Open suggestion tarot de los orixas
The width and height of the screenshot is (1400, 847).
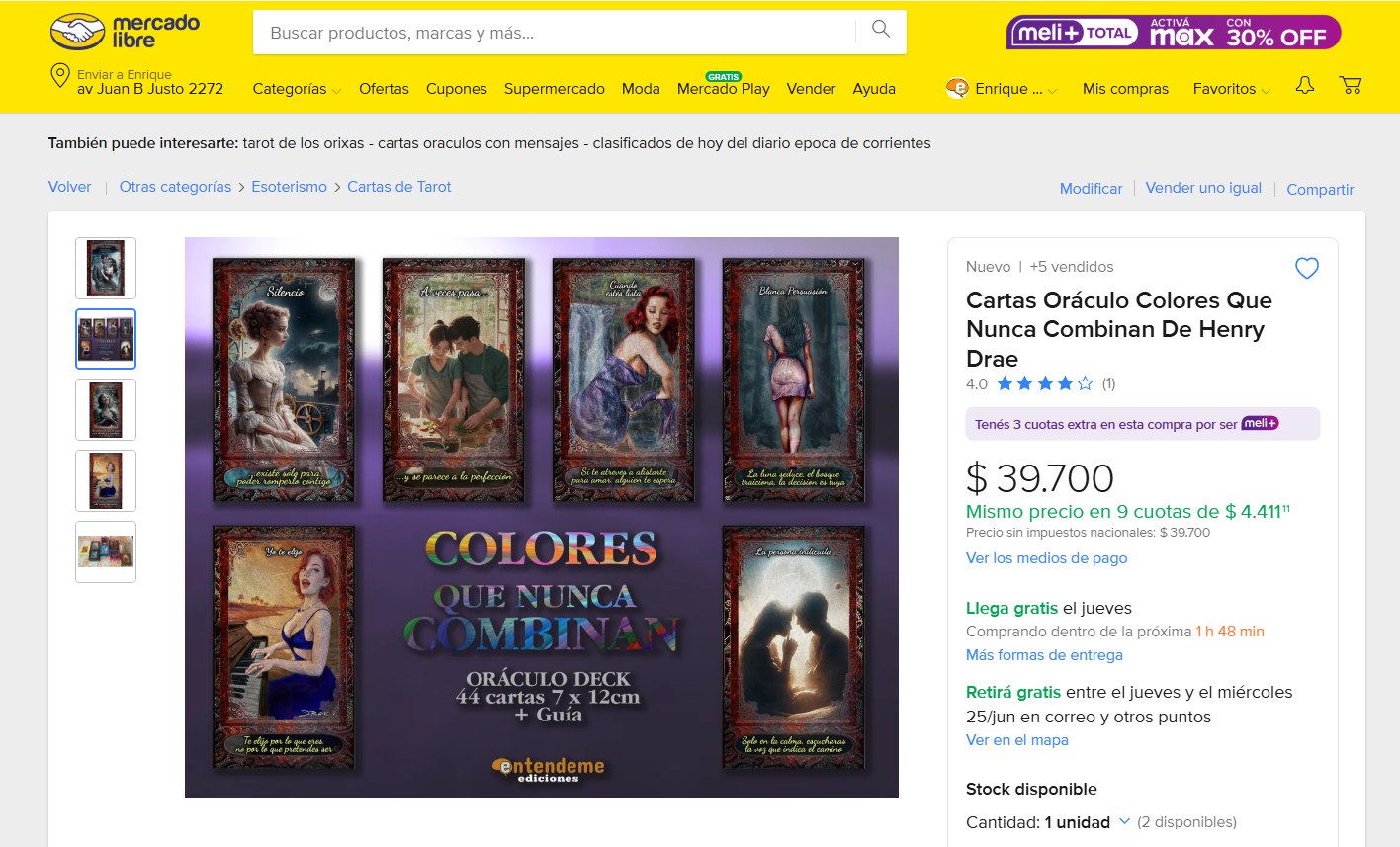point(304,143)
